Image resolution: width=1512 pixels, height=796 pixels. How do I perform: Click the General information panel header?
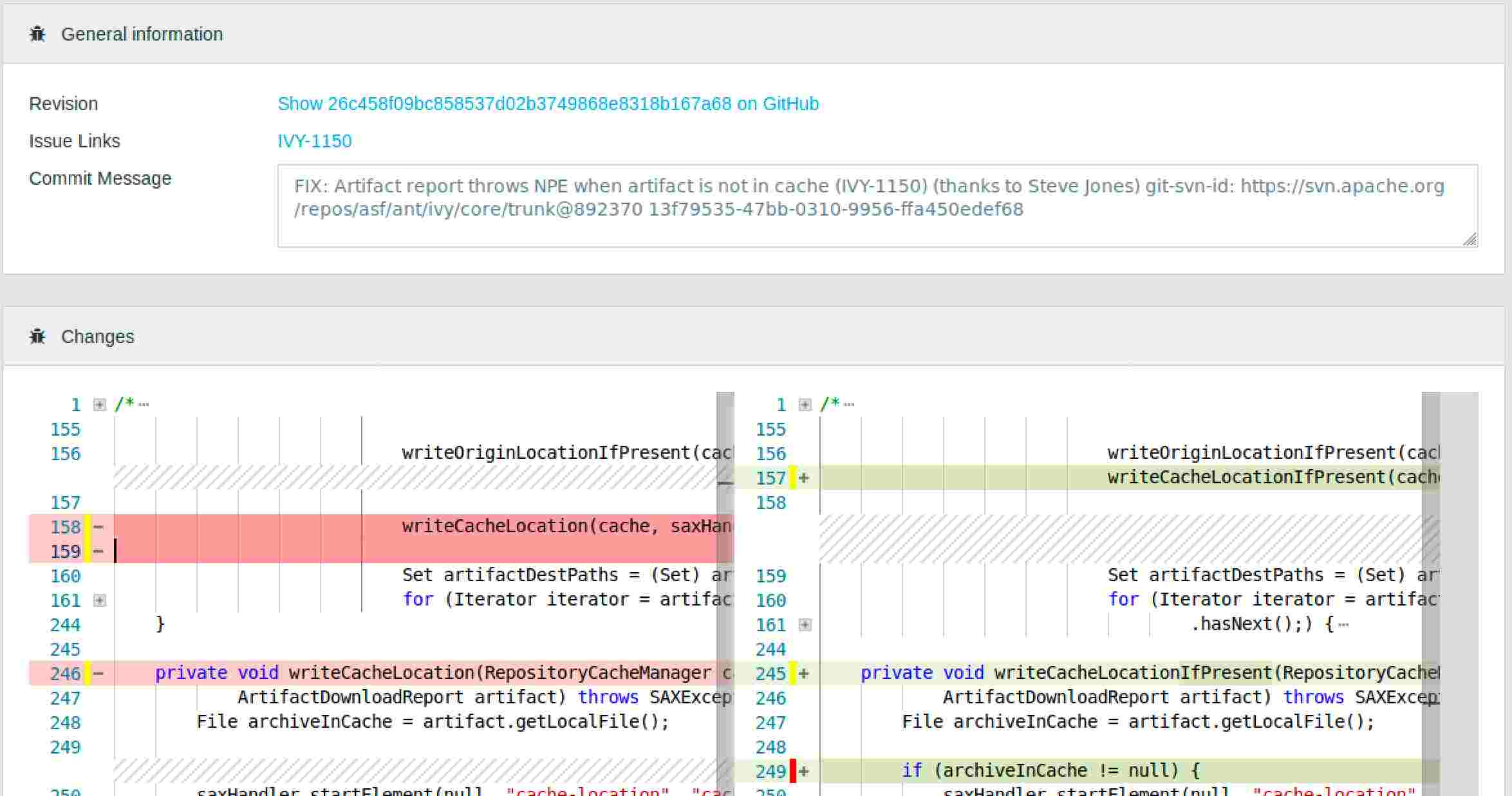point(754,34)
